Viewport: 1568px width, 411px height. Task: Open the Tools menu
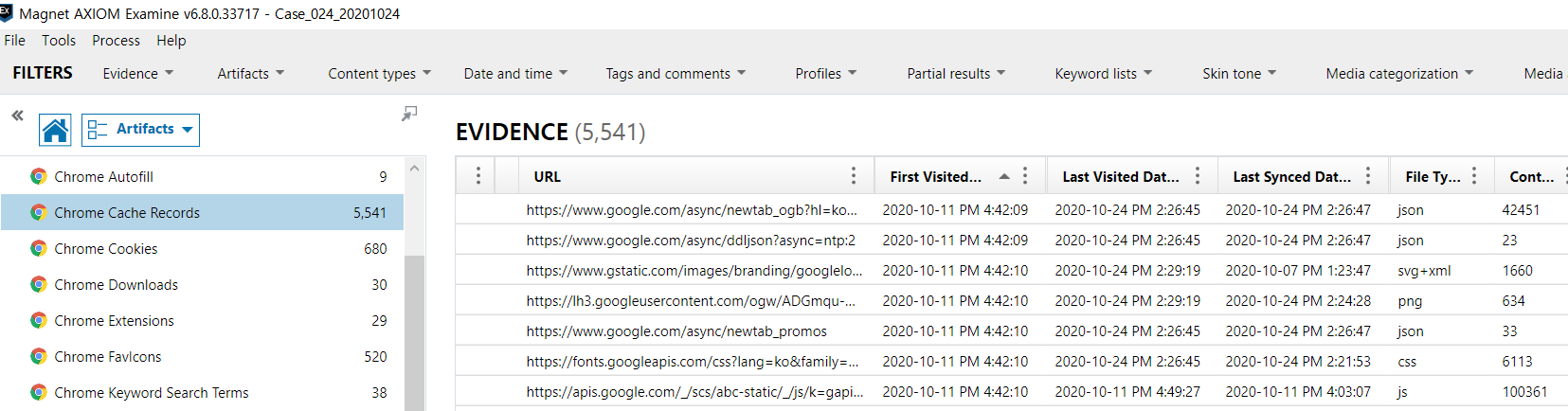[59, 40]
